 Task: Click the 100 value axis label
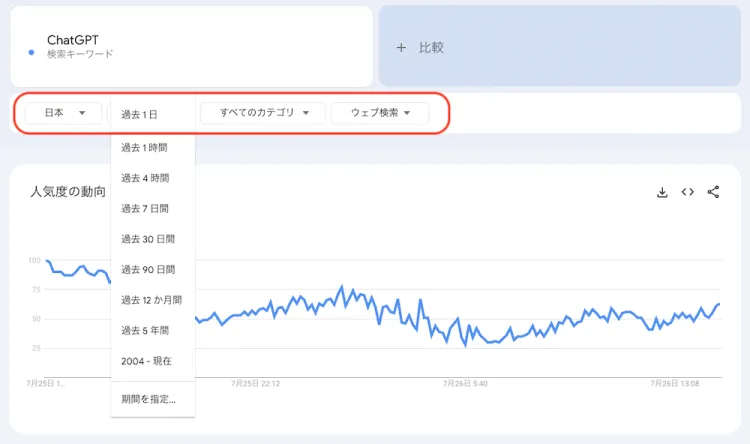34,260
